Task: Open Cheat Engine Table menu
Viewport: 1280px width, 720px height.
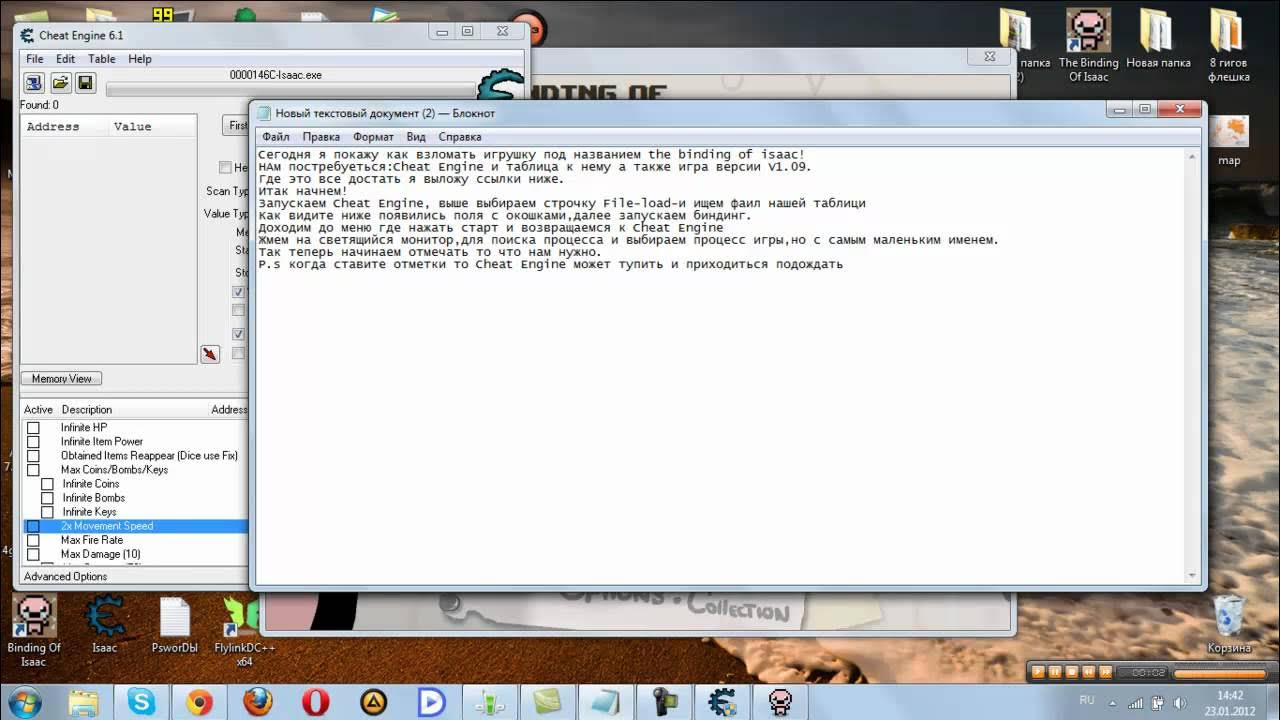Action: (101, 59)
